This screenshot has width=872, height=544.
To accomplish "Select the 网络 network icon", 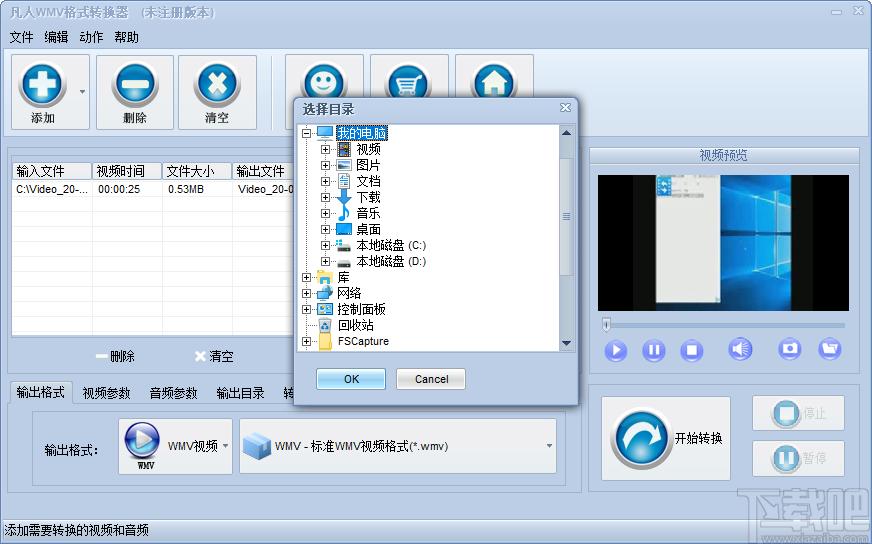I will [325, 293].
